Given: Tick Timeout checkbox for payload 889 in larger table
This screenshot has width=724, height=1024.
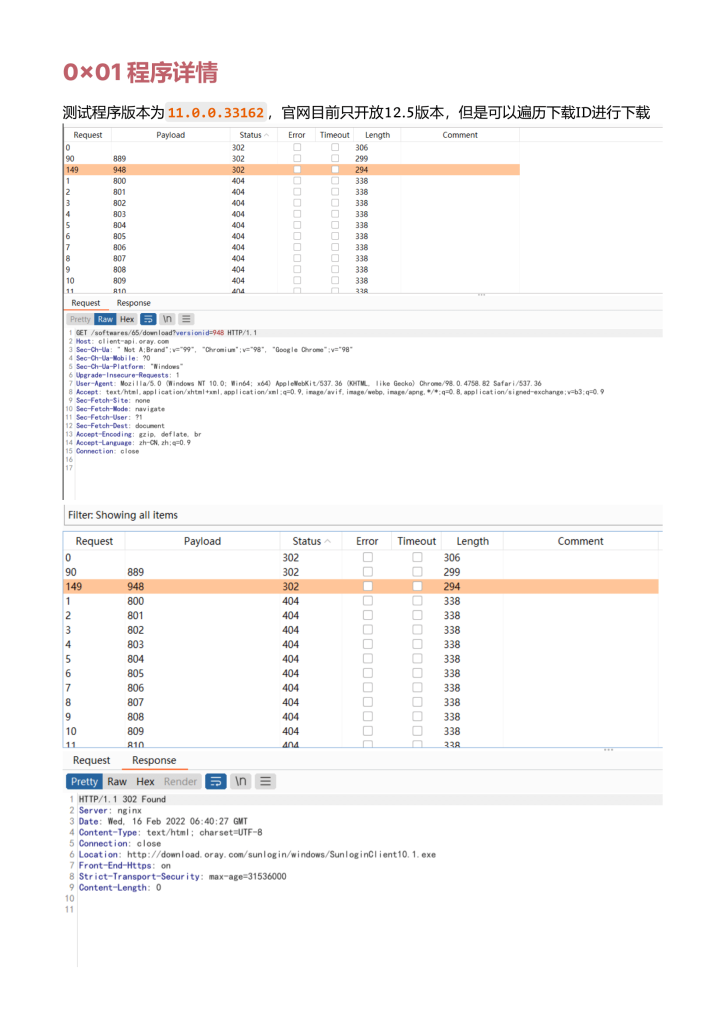Looking at the screenshot, I should (417, 572).
